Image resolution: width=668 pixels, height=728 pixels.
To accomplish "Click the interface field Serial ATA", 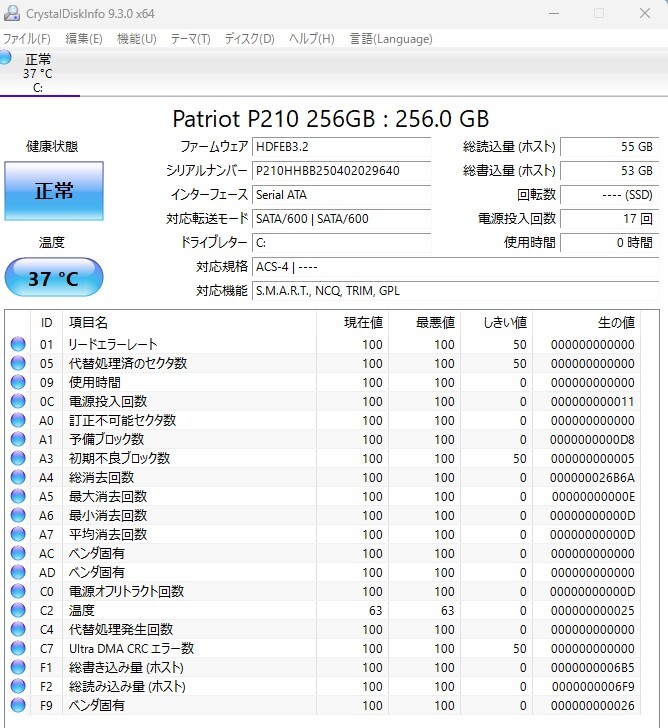I will (x=341, y=195).
